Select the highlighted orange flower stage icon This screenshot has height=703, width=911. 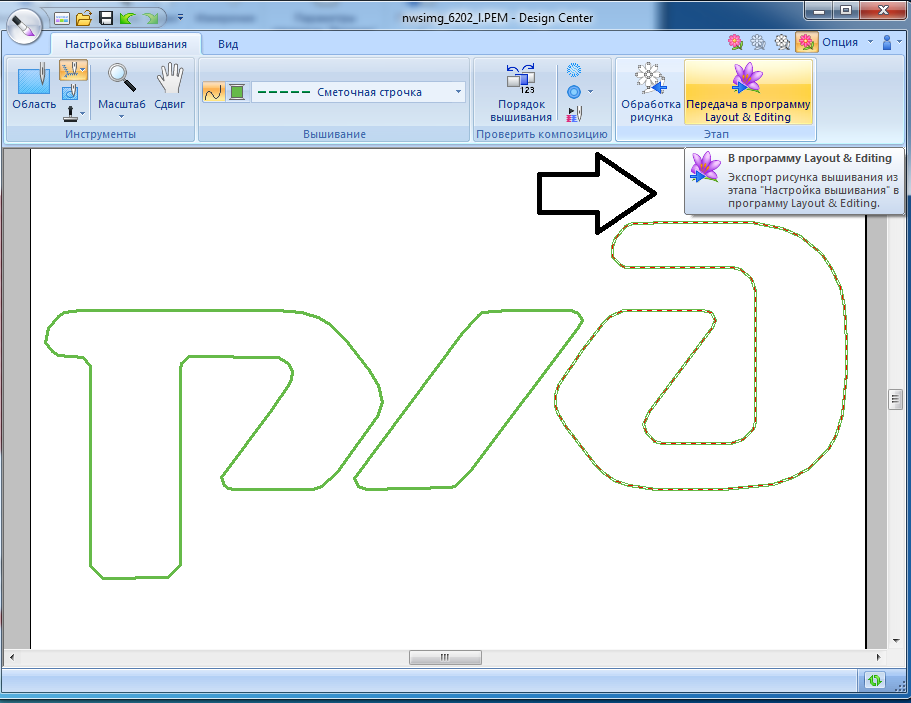click(805, 43)
